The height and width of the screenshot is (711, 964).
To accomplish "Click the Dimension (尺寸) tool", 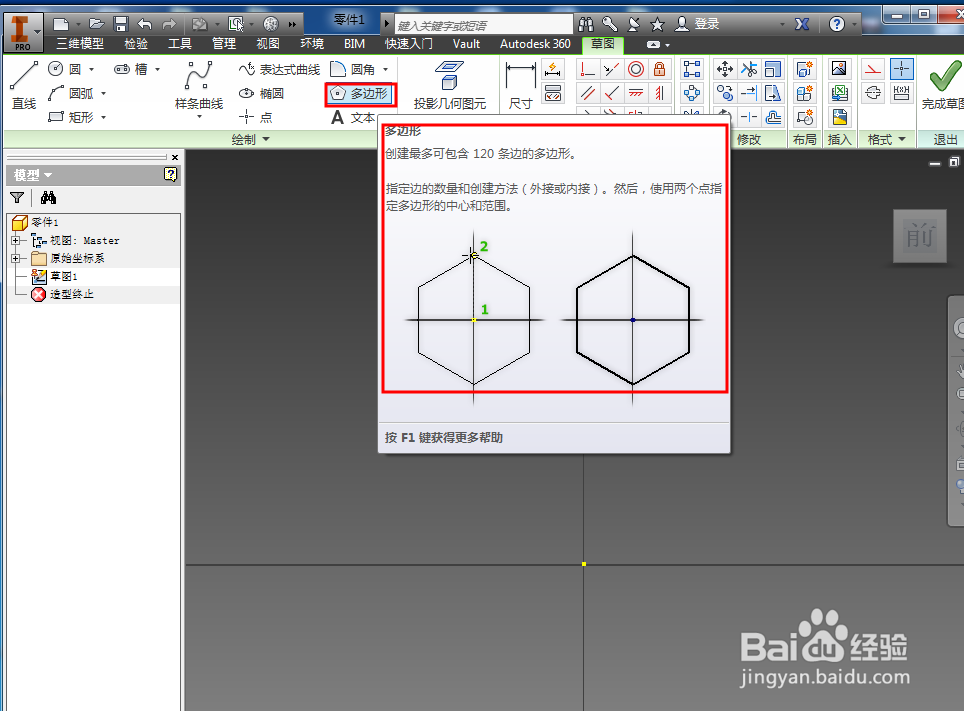I will [x=521, y=86].
